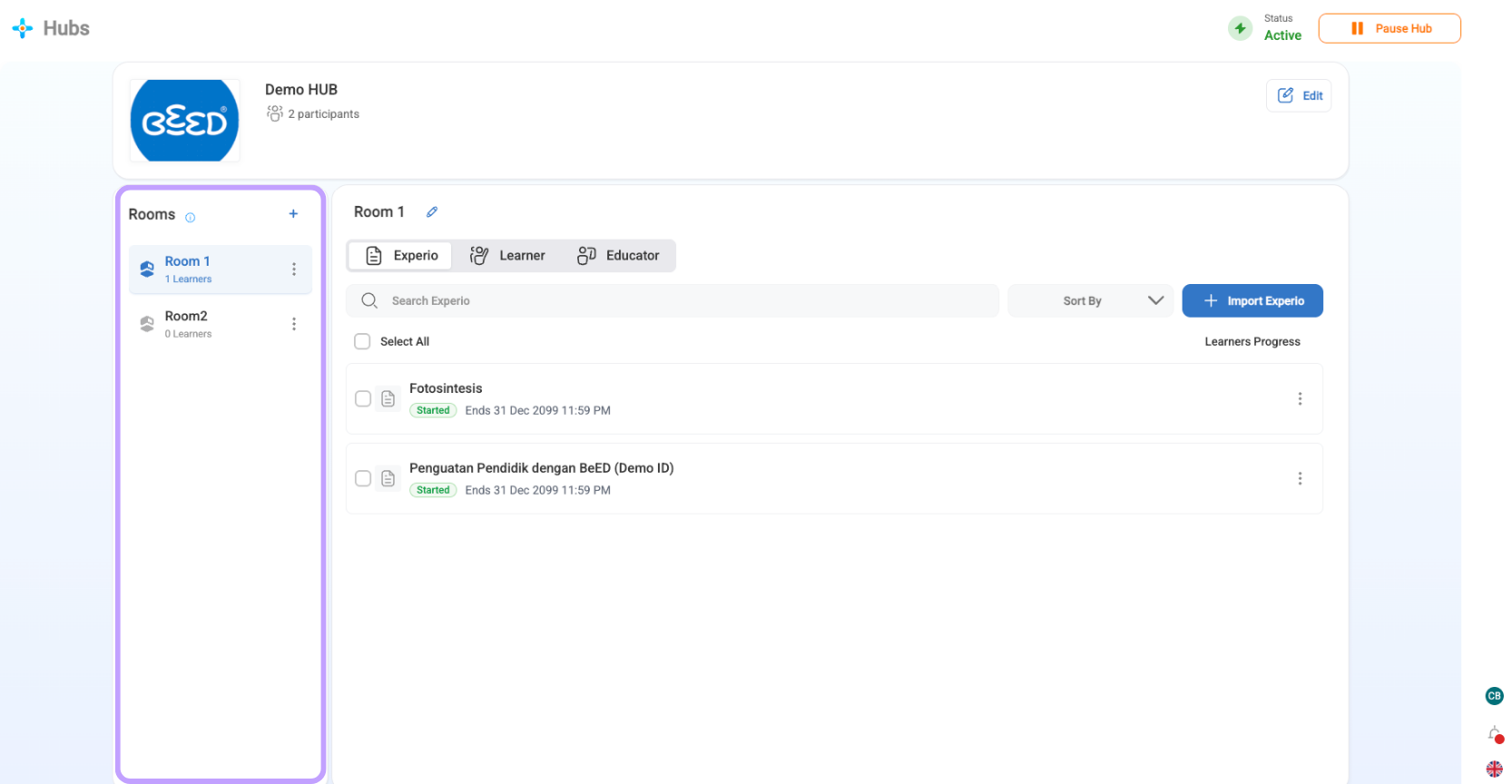Click the pencil icon to rename Room 1

point(432,211)
